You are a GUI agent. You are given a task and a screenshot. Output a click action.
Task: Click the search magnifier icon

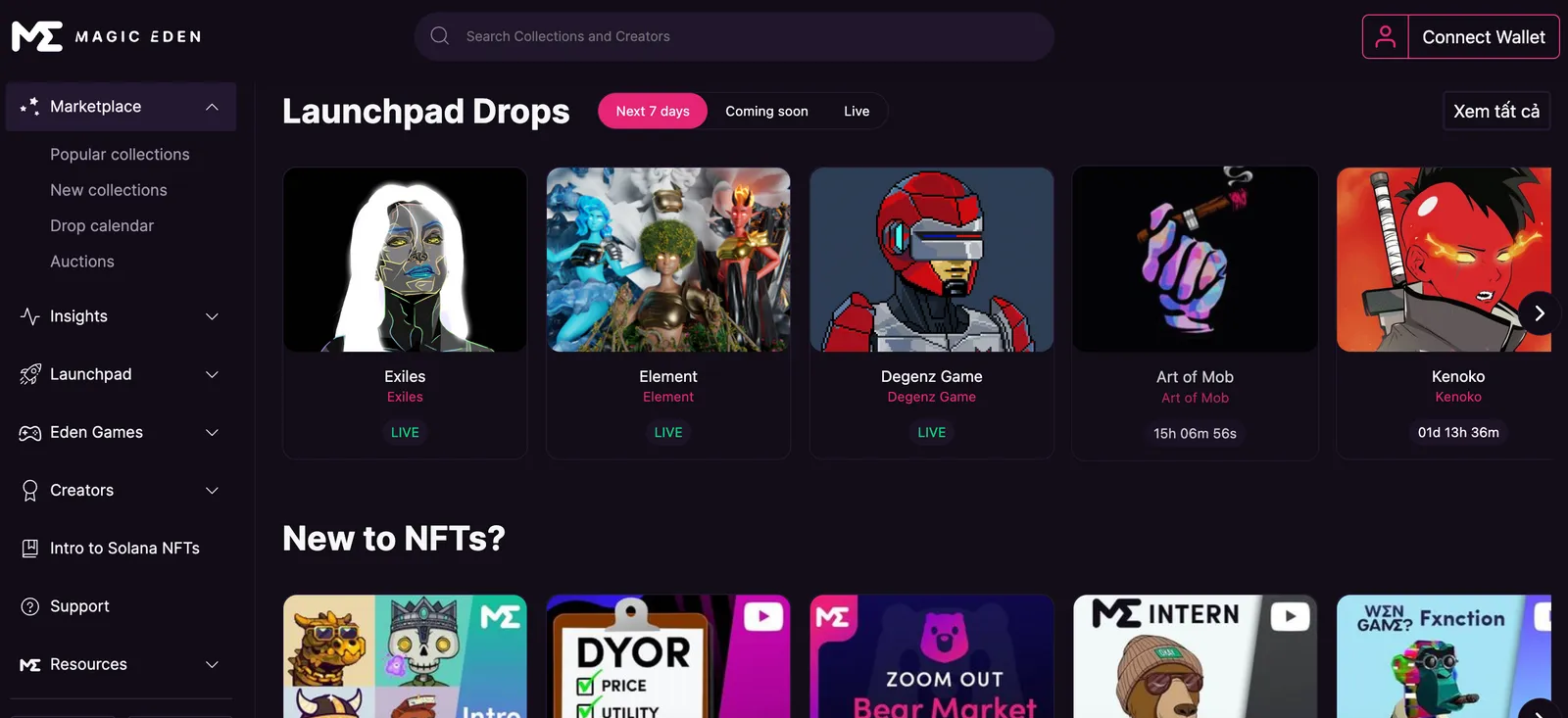440,36
